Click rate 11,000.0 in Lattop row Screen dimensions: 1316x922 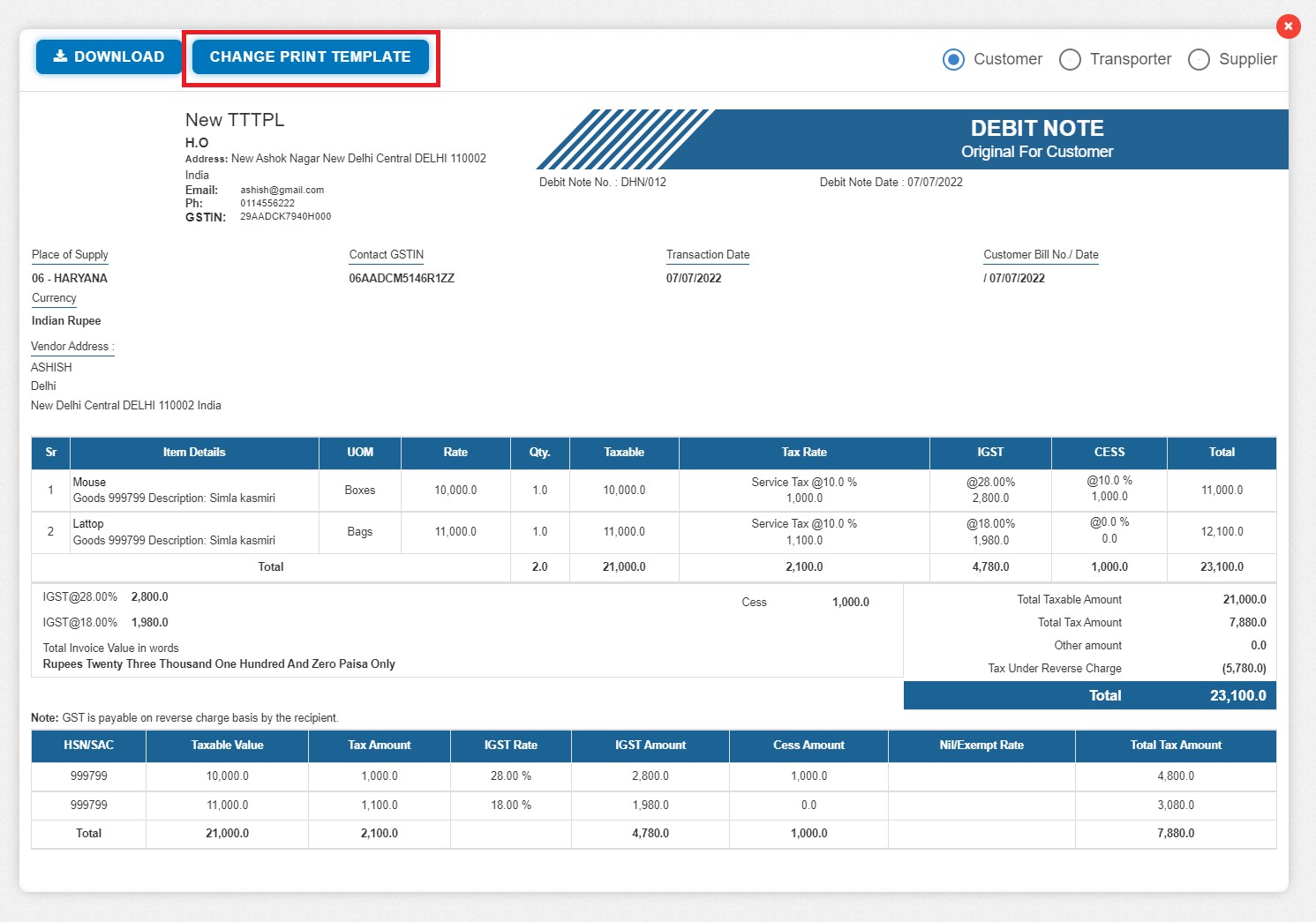tap(455, 531)
